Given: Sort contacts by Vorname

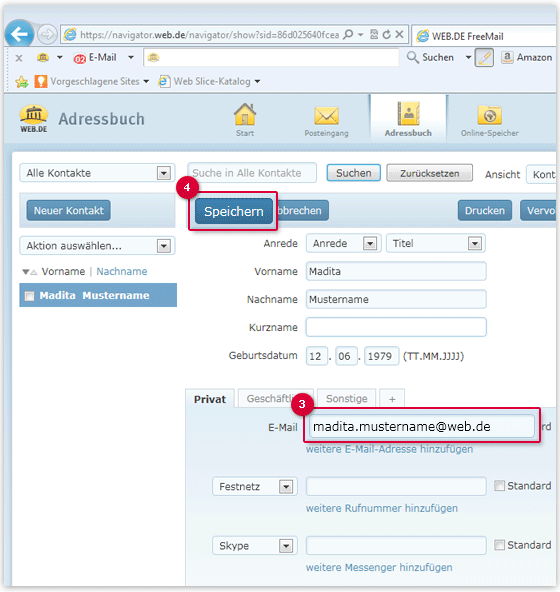Looking at the screenshot, I should (x=63, y=271).
